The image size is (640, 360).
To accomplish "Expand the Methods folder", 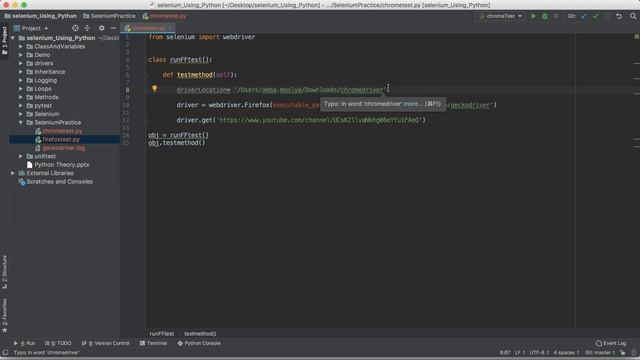I will pos(21,97).
